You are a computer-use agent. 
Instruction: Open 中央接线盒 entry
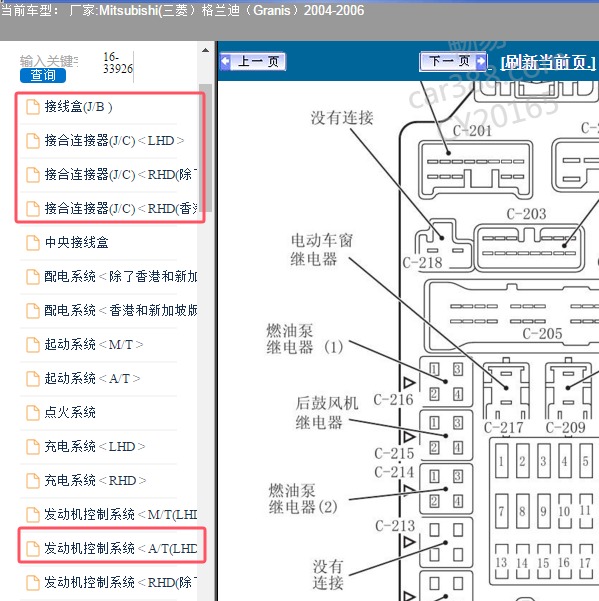(x=77, y=243)
